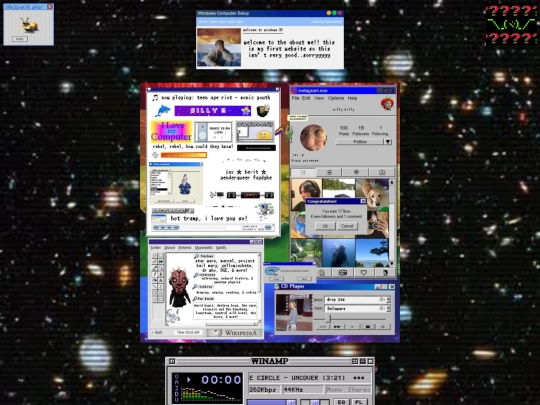This screenshot has height=405, width=540.
Task: Click the stop button in CD Player
Action: tap(368, 326)
